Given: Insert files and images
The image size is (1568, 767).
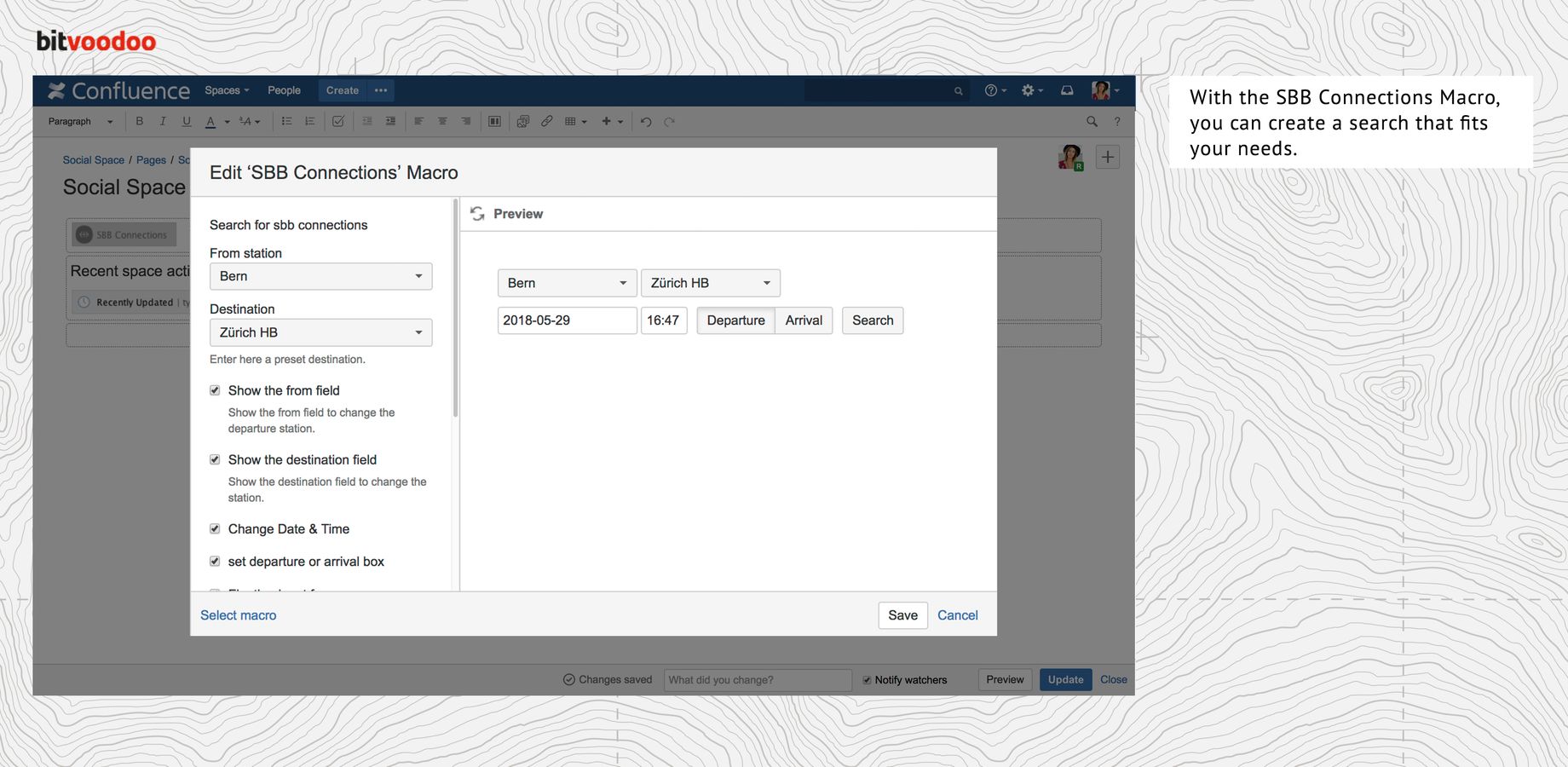Looking at the screenshot, I should [523, 121].
